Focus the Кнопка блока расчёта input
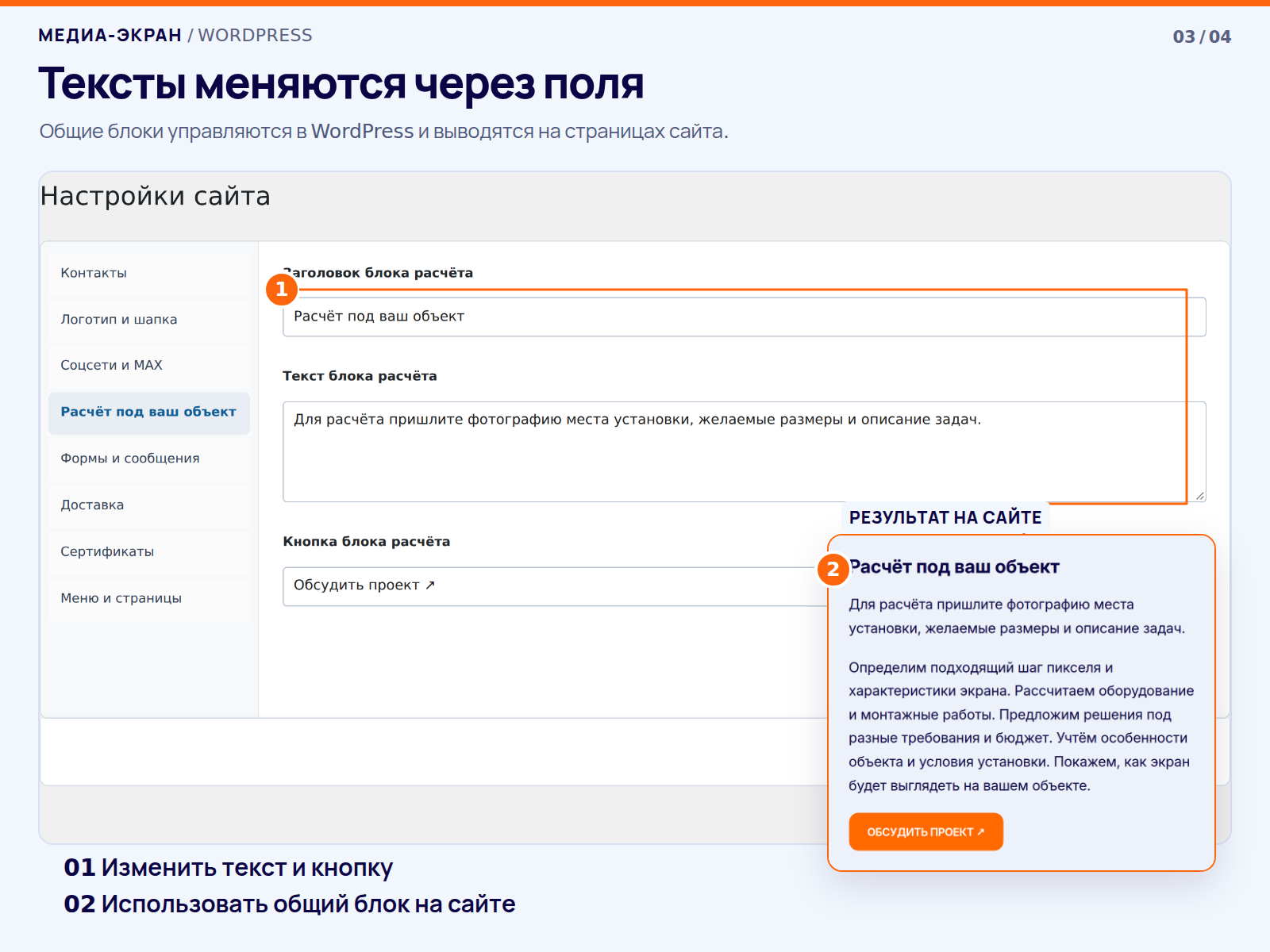1270x952 pixels. (x=556, y=587)
